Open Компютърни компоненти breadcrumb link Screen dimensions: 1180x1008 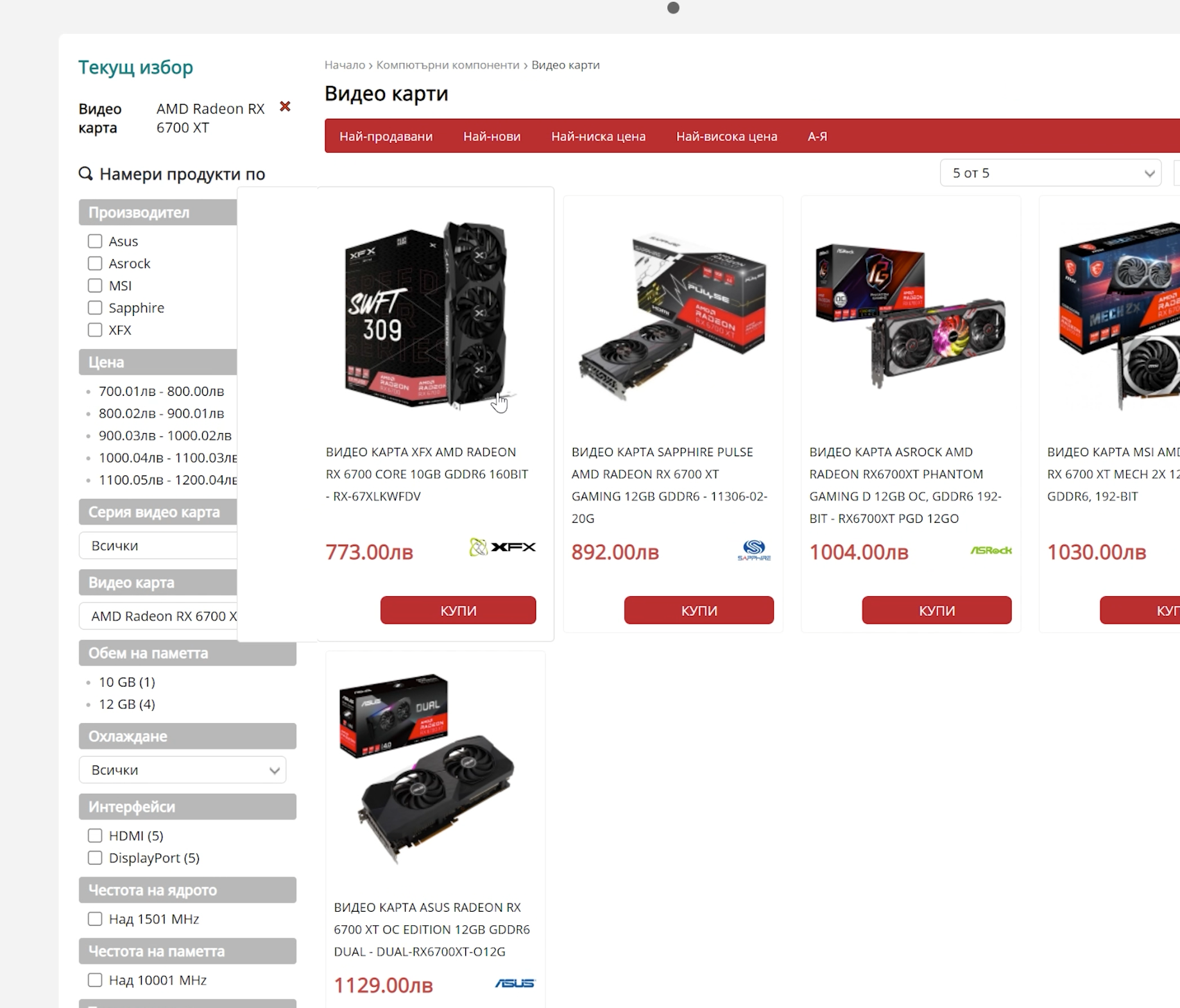point(448,65)
